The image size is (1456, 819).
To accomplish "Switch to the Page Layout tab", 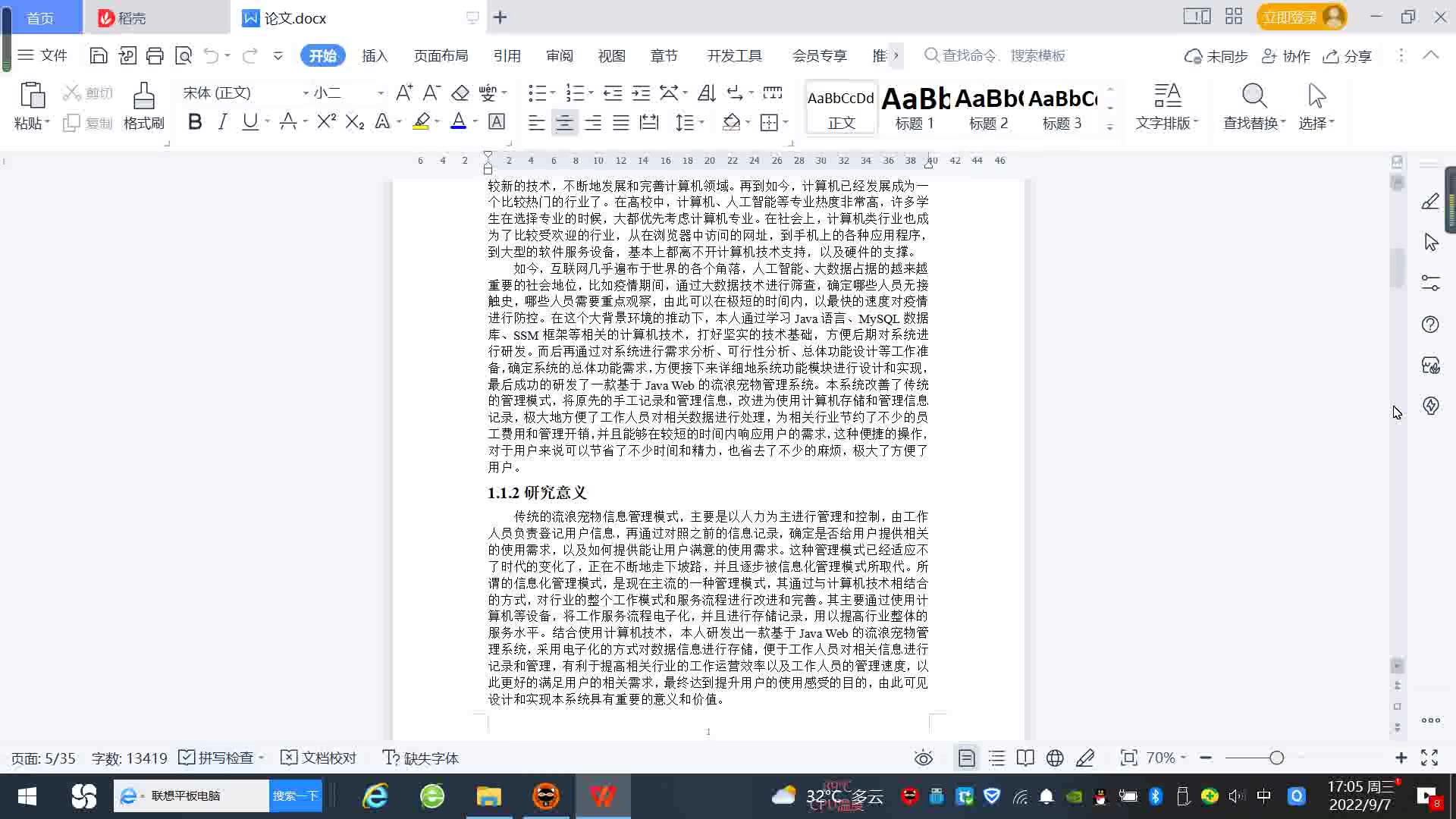I will (x=441, y=55).
